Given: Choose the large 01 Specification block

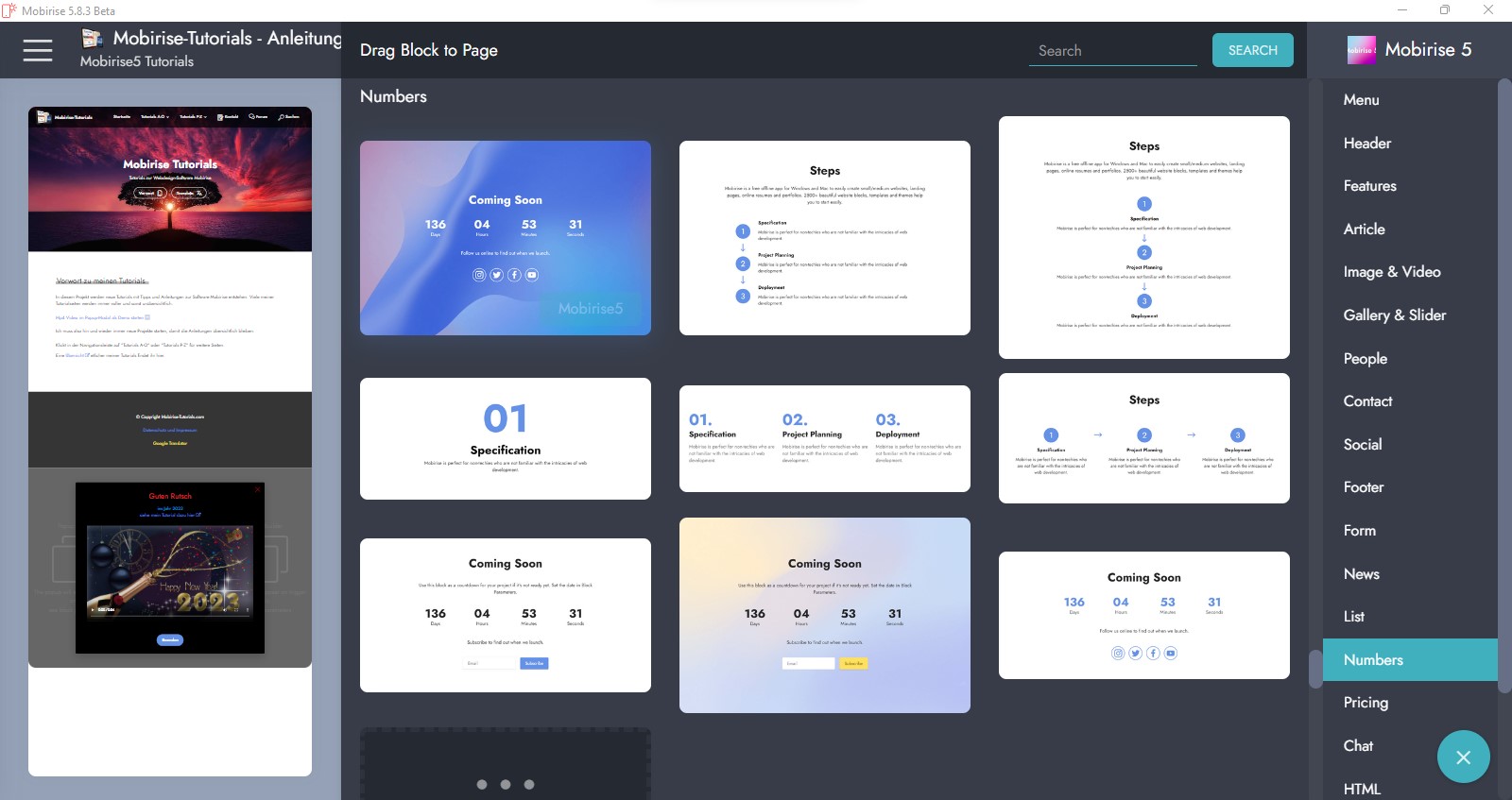Looking at the screenshot, I should pyautogui.click(x=505, y=438).
